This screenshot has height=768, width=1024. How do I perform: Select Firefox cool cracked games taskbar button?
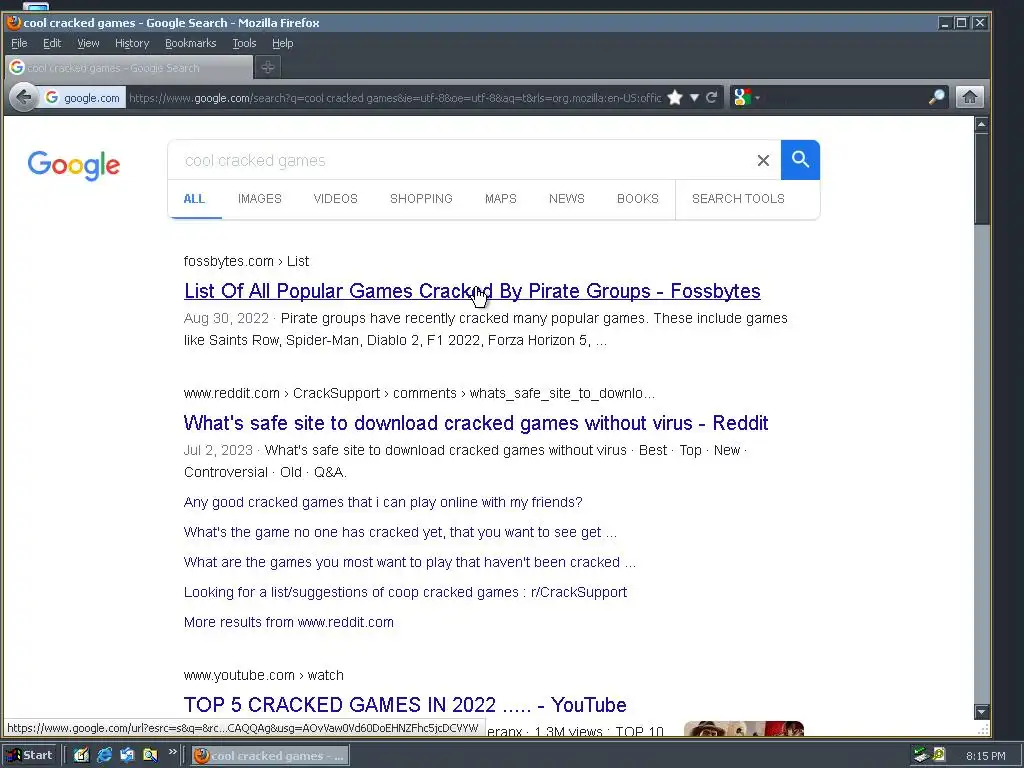click(270, 756)
